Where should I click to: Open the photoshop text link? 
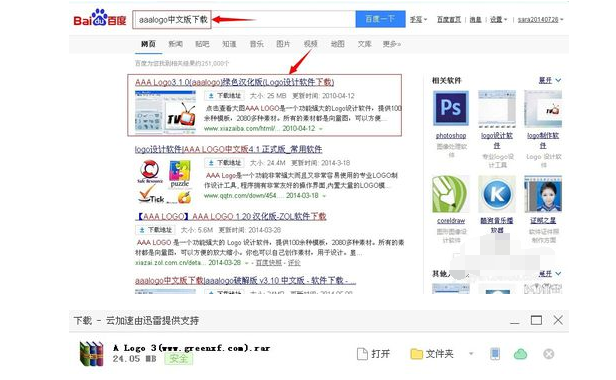pyautogui.click(x=451, y=136)
